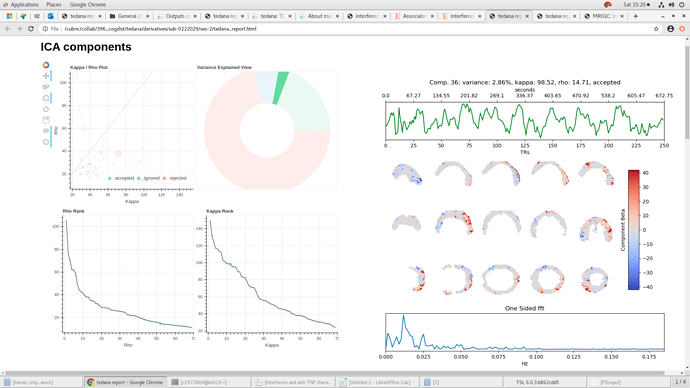690x388 pixels.
Task: Close the General tab
Action: pos(147,16)
